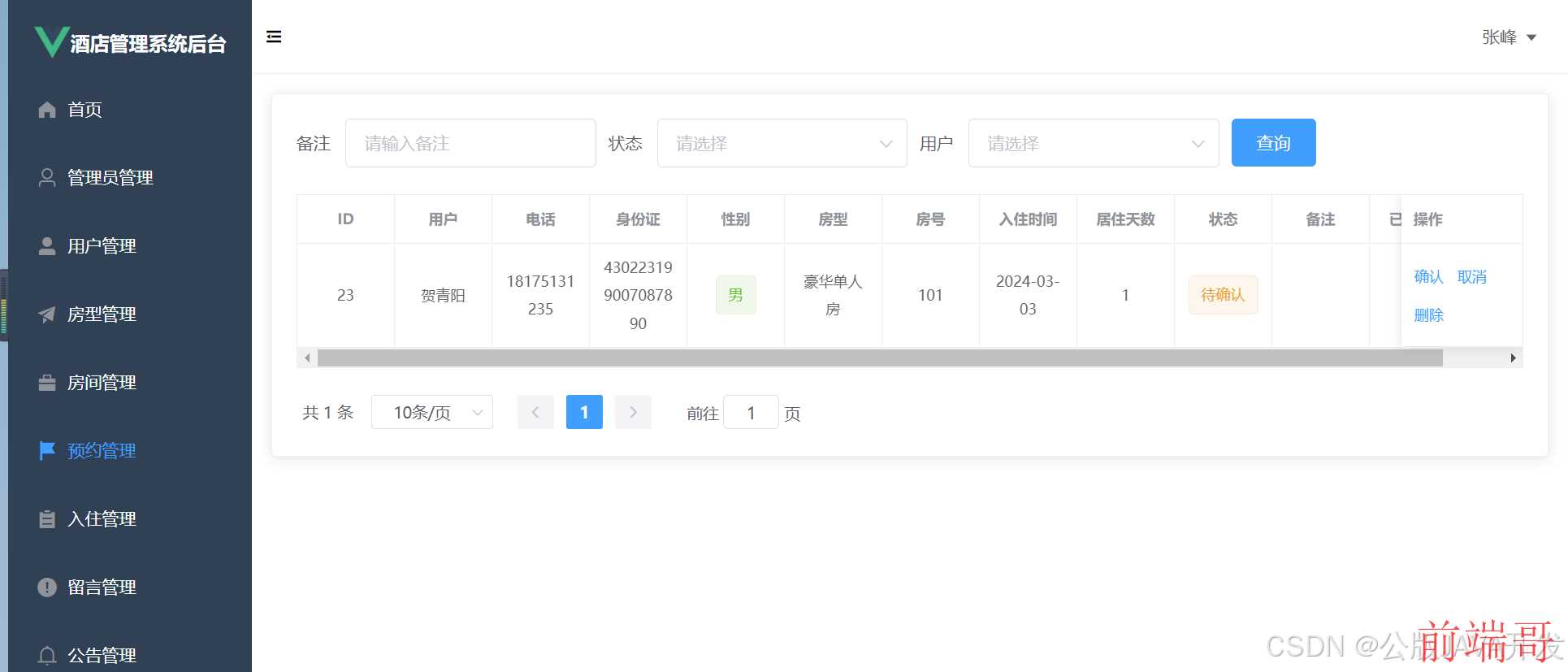Click the page 1 pagination button
This screenshot has width=1568, height=672.
(584, 412)
